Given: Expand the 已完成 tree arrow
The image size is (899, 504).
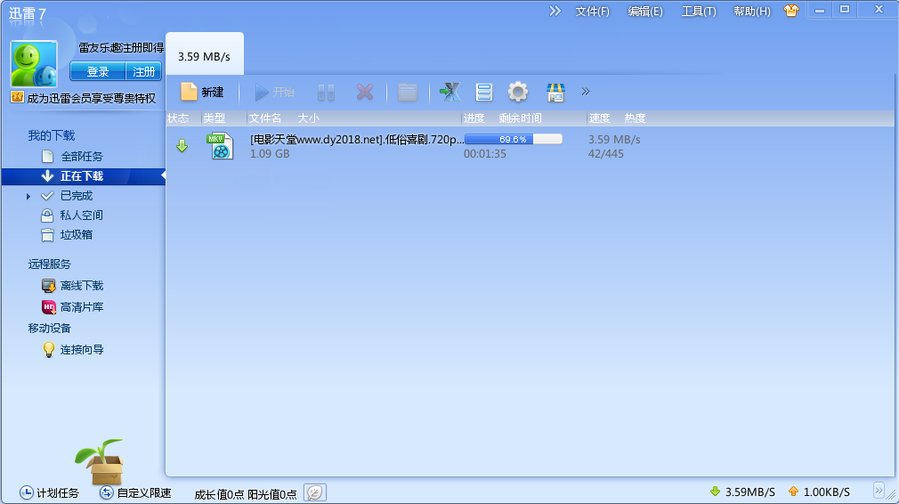Looking at the screenshot, I should [28, 196].
